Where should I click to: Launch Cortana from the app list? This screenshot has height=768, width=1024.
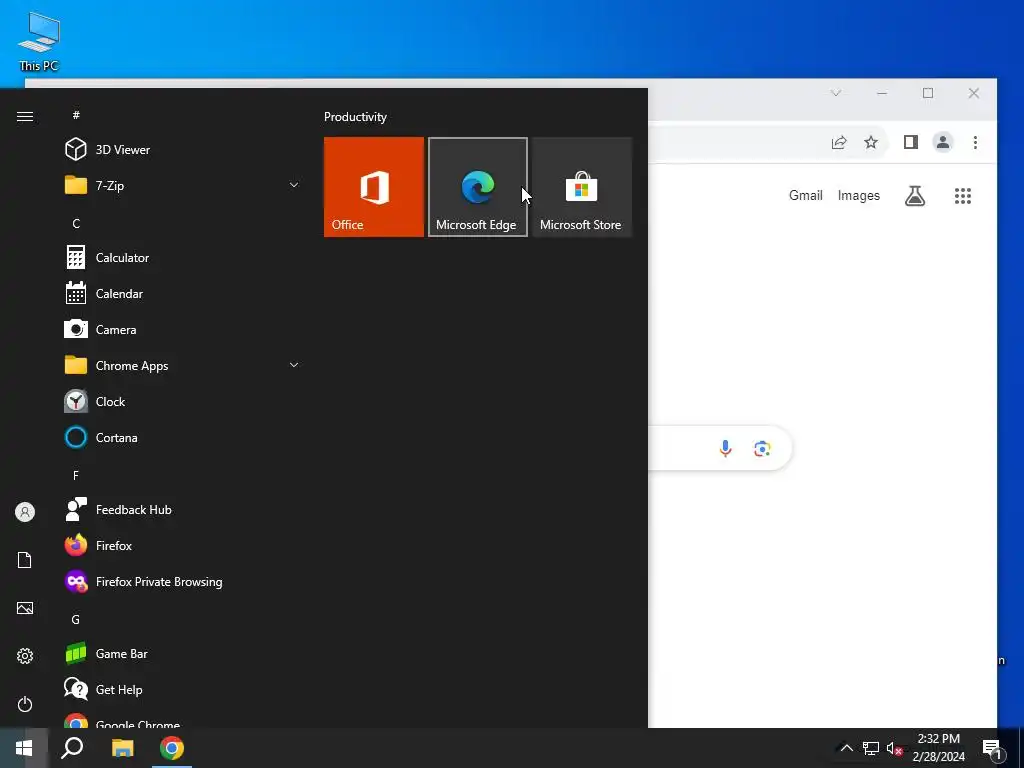coord(183,437)
